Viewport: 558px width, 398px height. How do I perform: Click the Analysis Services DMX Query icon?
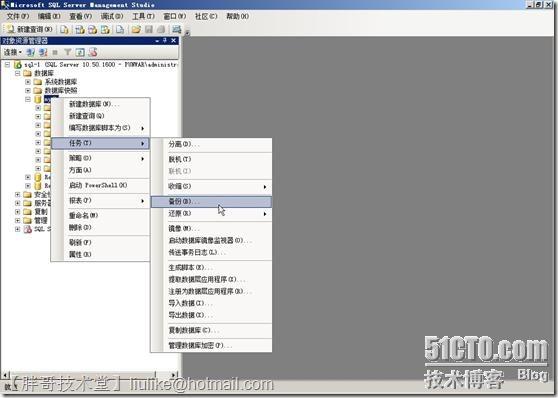(x=93, y=30)
